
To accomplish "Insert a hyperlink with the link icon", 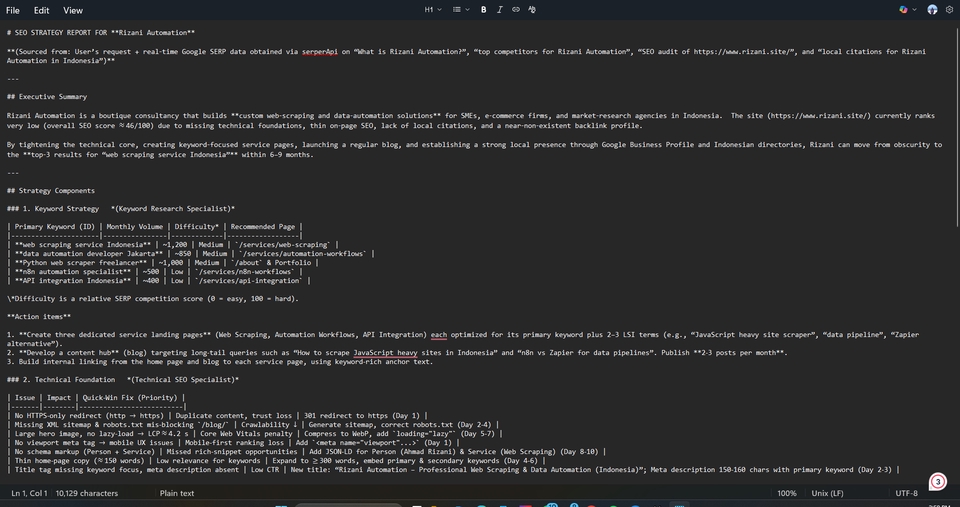I will pyautogui.click(x=516, y=10).
